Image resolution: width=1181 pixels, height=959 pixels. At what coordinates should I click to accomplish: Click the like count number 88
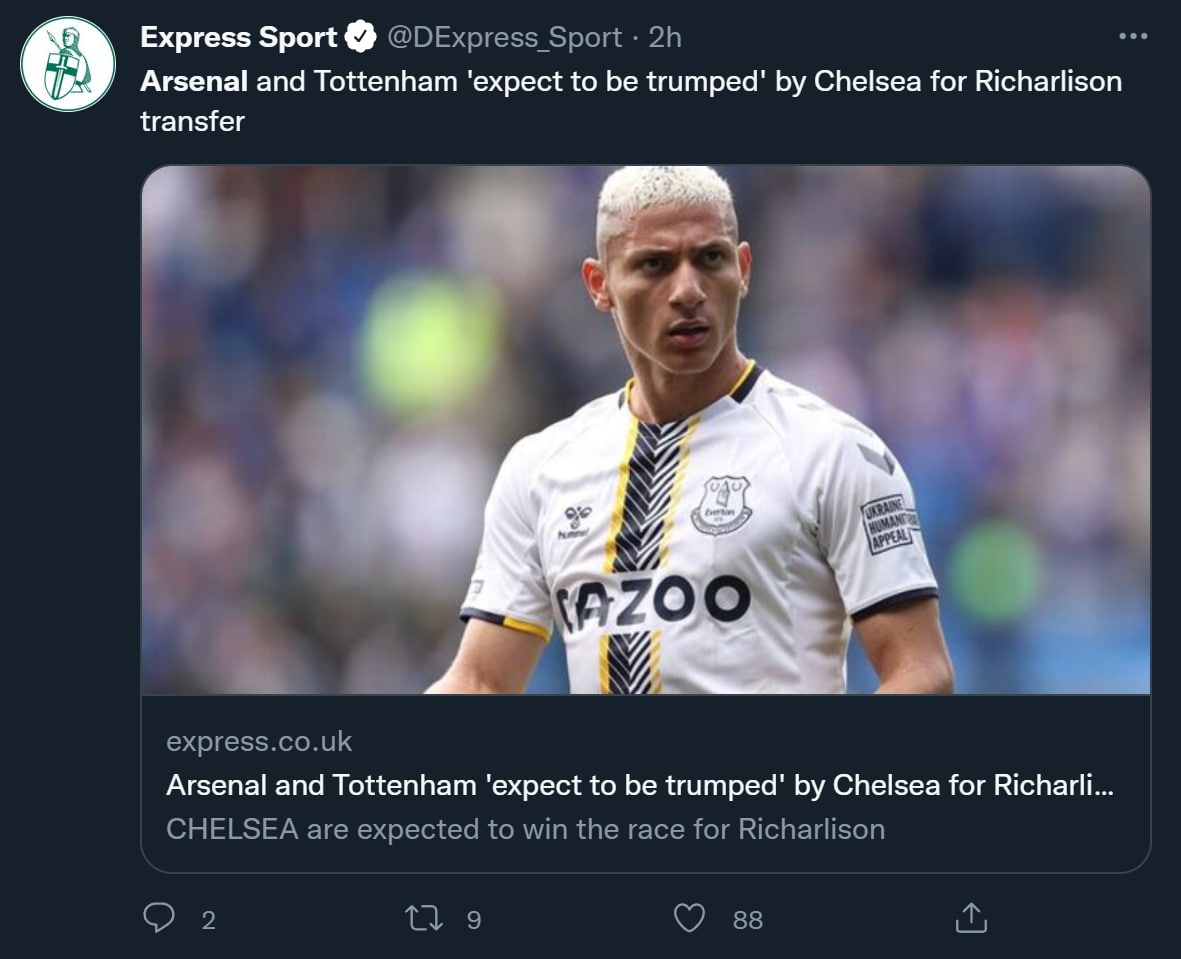(x=747, y=920)
